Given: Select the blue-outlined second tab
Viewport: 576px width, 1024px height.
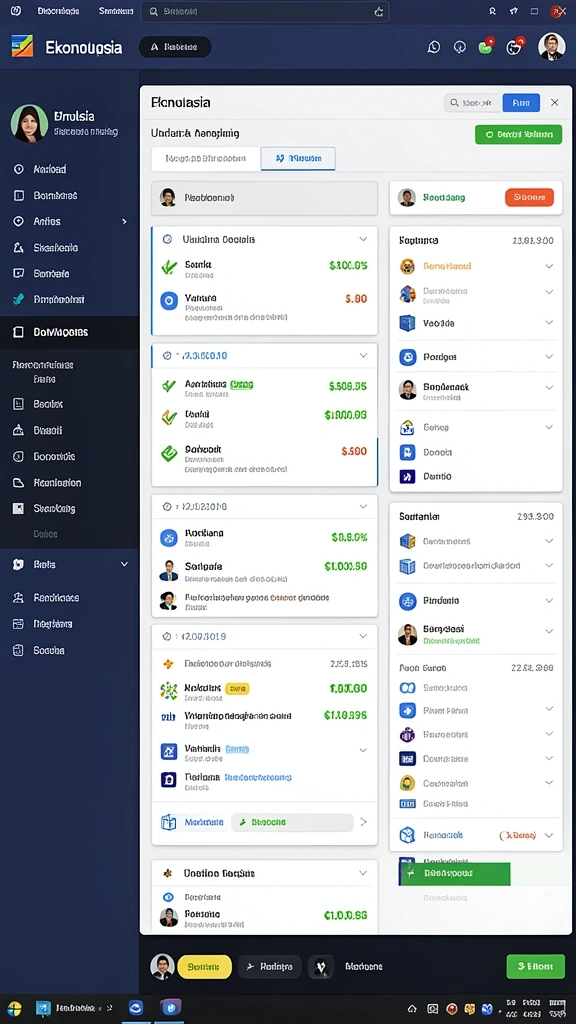Looking at the screenshot, I should pos(298,159).
